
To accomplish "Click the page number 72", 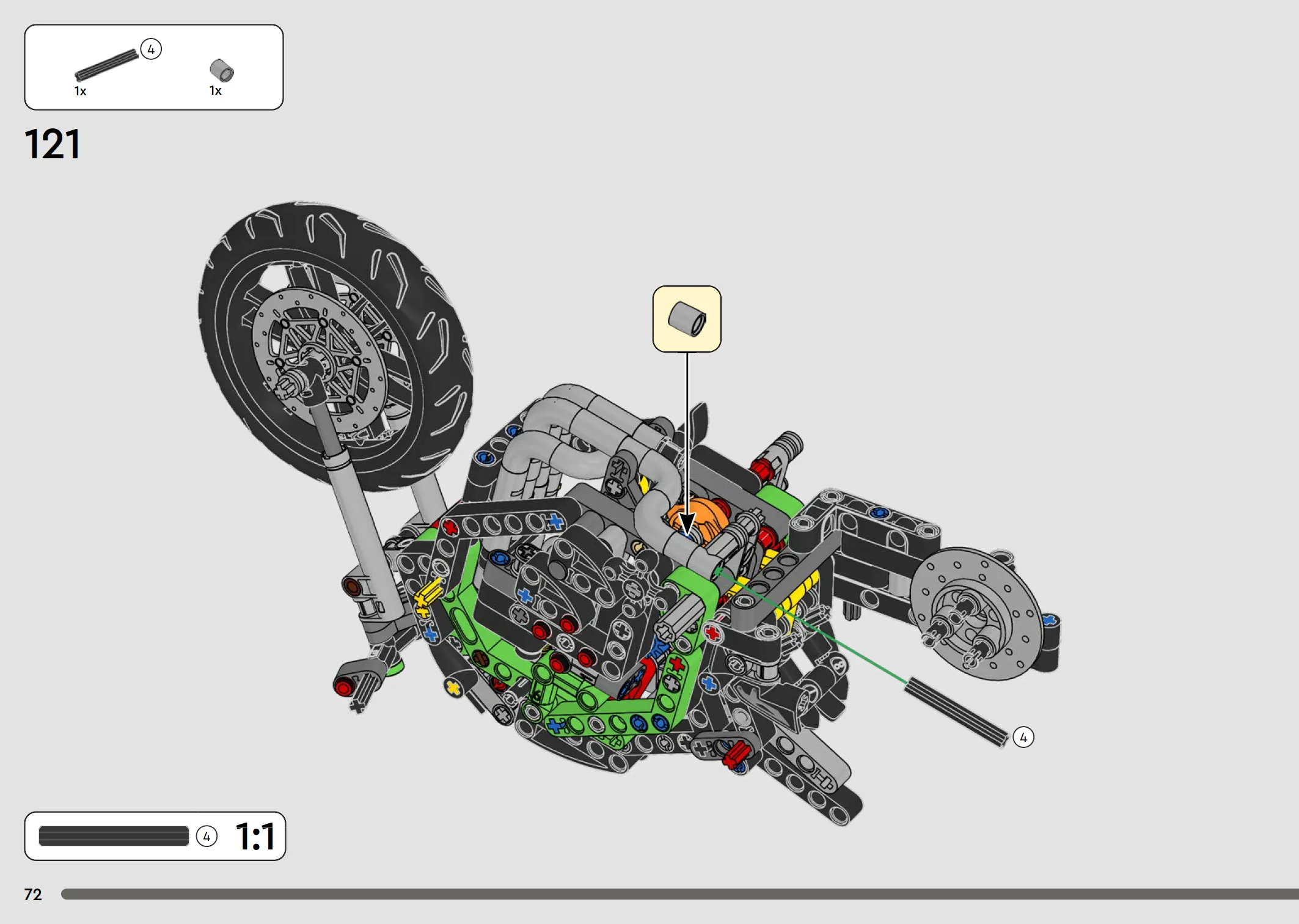I will pos(33,895).
